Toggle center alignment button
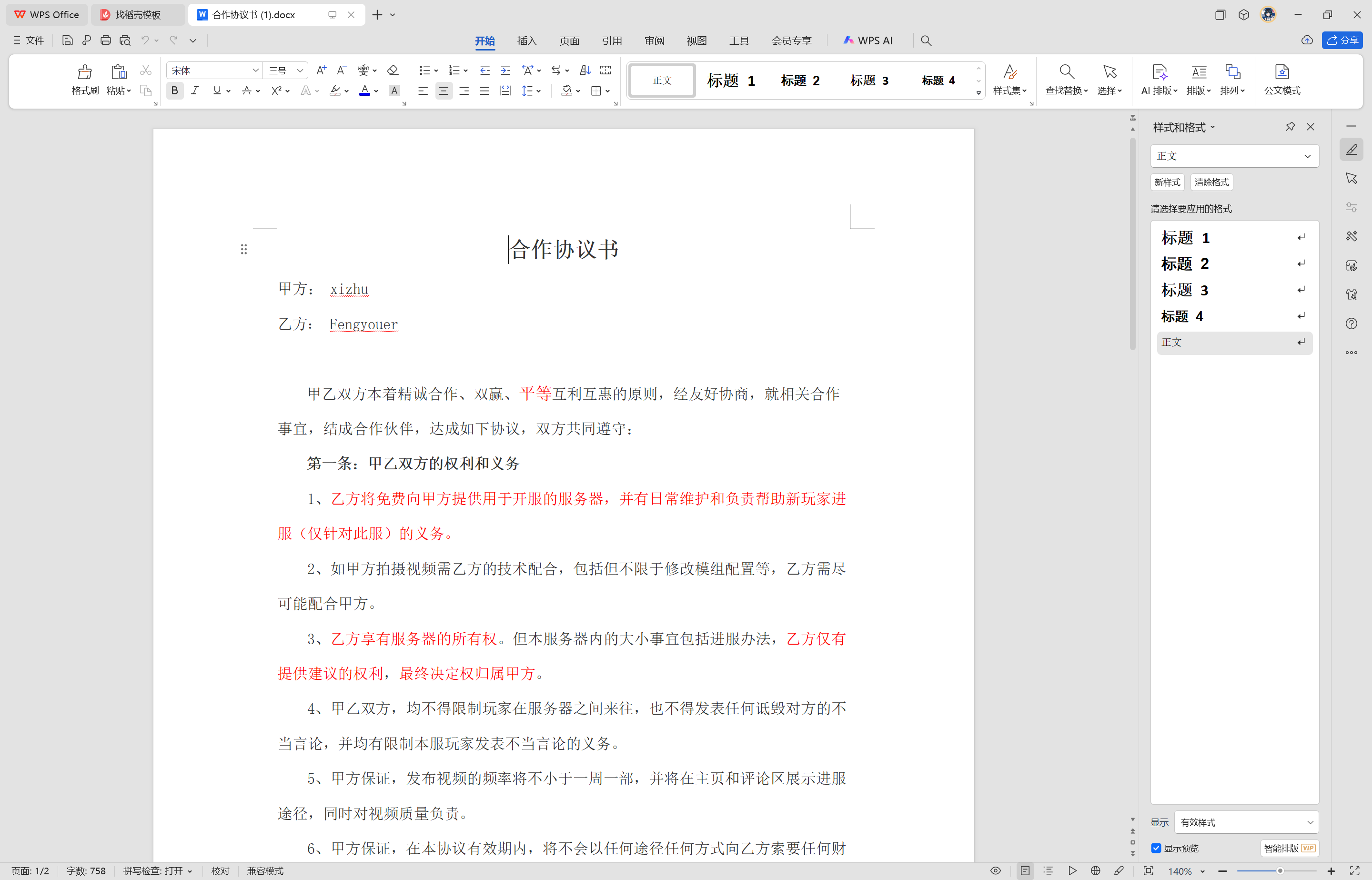Screen dimensions: 1372x880 coord(443,90)
